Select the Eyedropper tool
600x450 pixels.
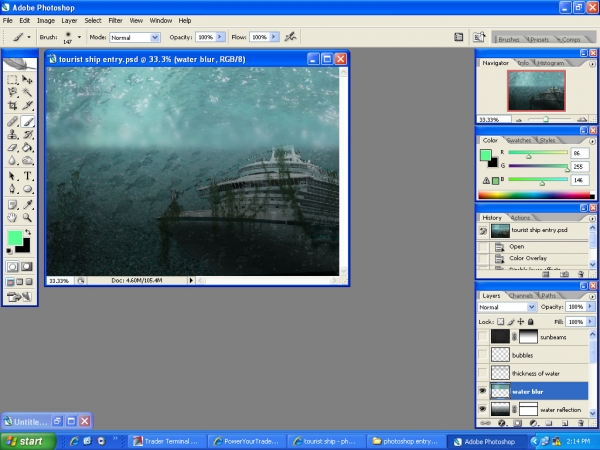click(27, 205)
